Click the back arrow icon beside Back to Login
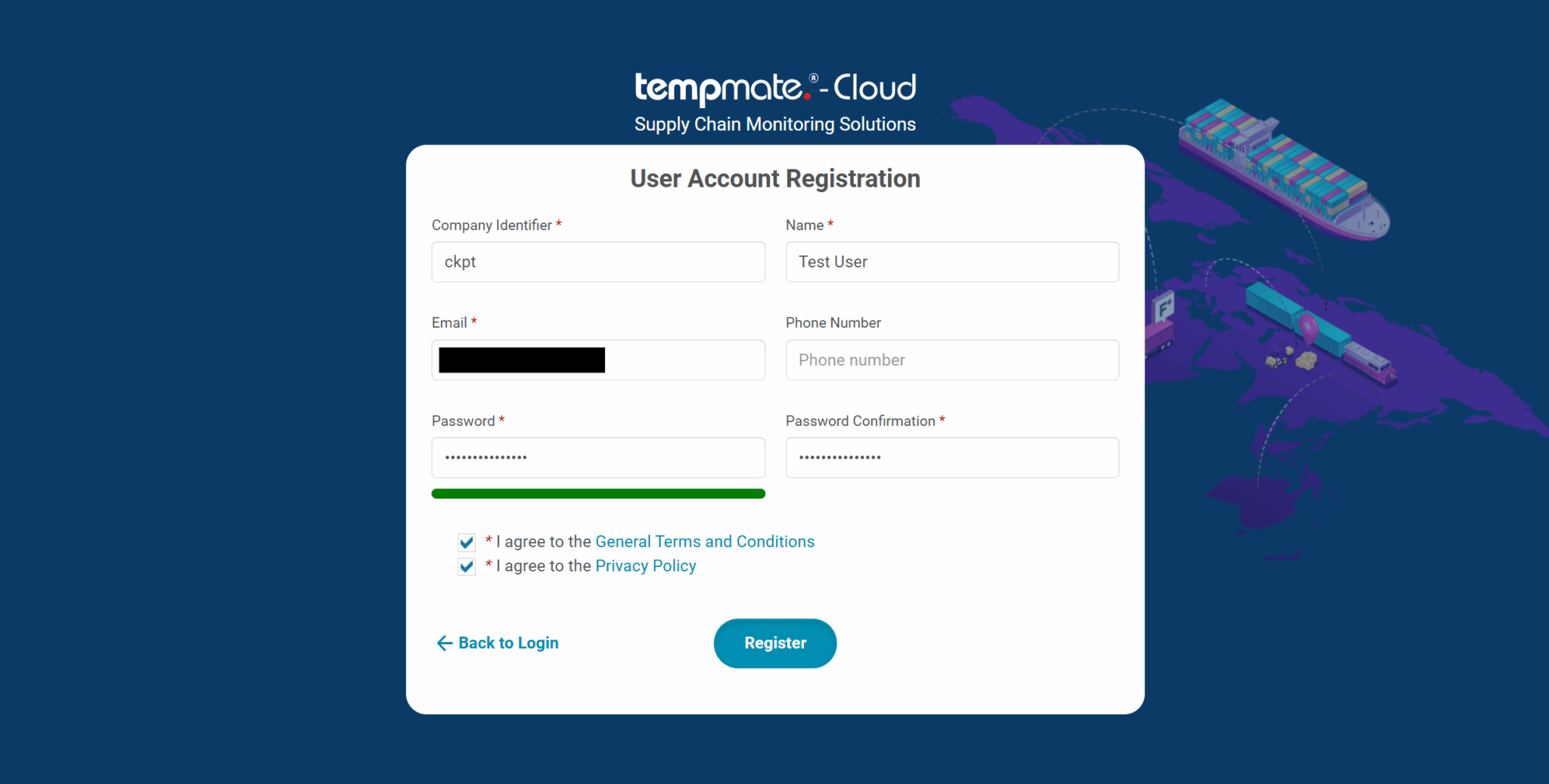 coord(445,643)
